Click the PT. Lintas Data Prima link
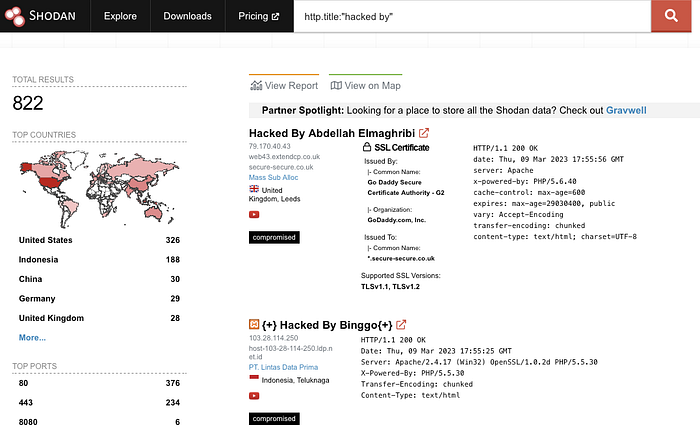The height and width of the screenshot is (430, 700). tap(283, 367)
